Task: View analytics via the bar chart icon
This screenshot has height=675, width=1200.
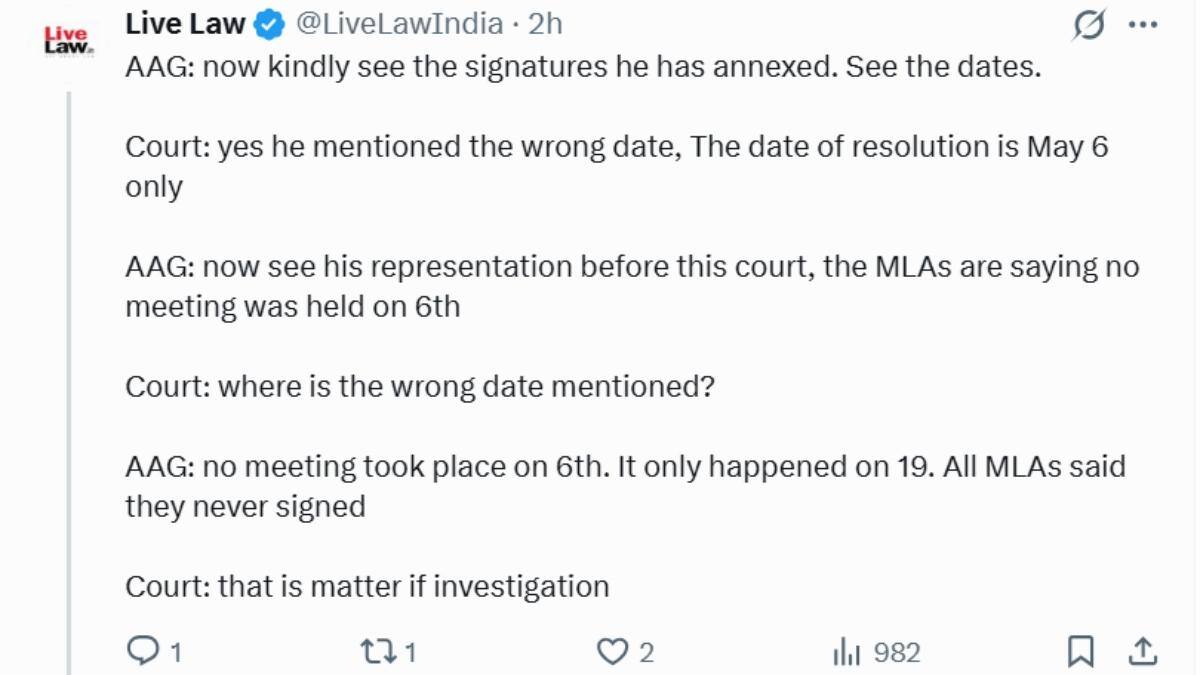Action: [x=847, y=653]
